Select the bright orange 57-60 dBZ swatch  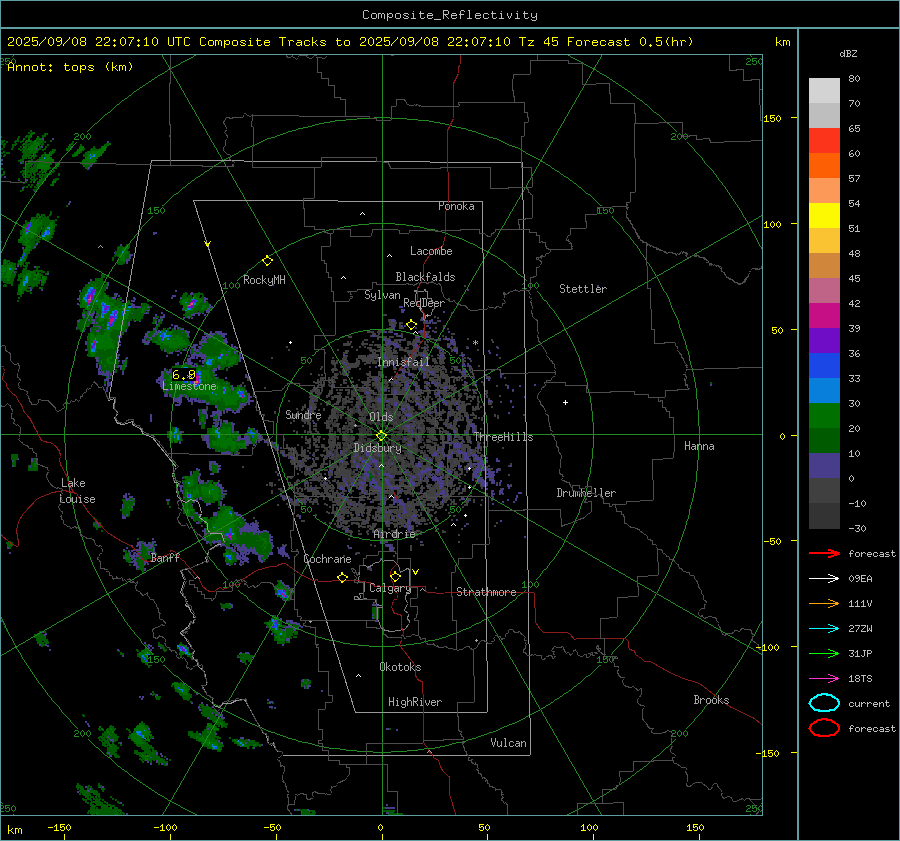point(824,165)
